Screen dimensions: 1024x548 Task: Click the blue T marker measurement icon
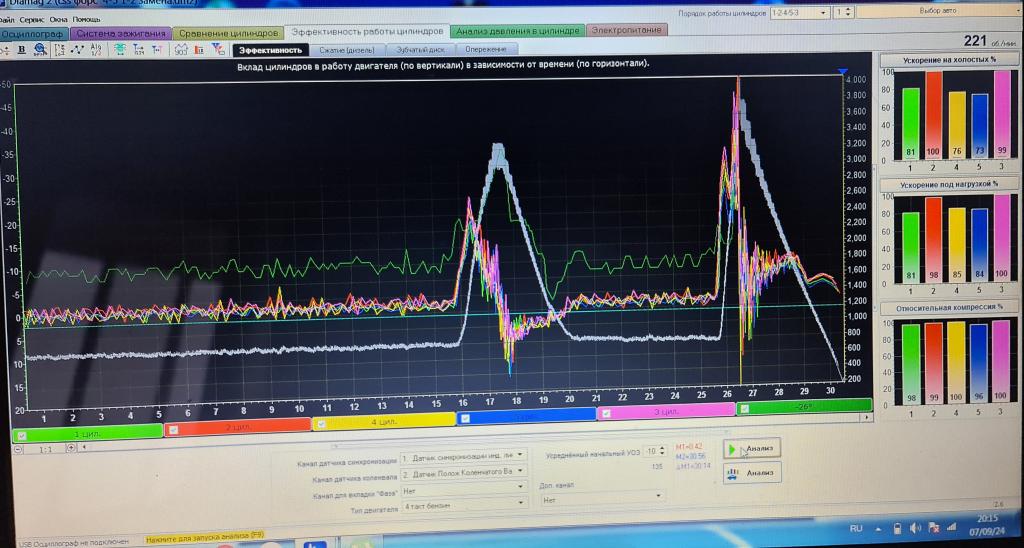tap(138, 49)
